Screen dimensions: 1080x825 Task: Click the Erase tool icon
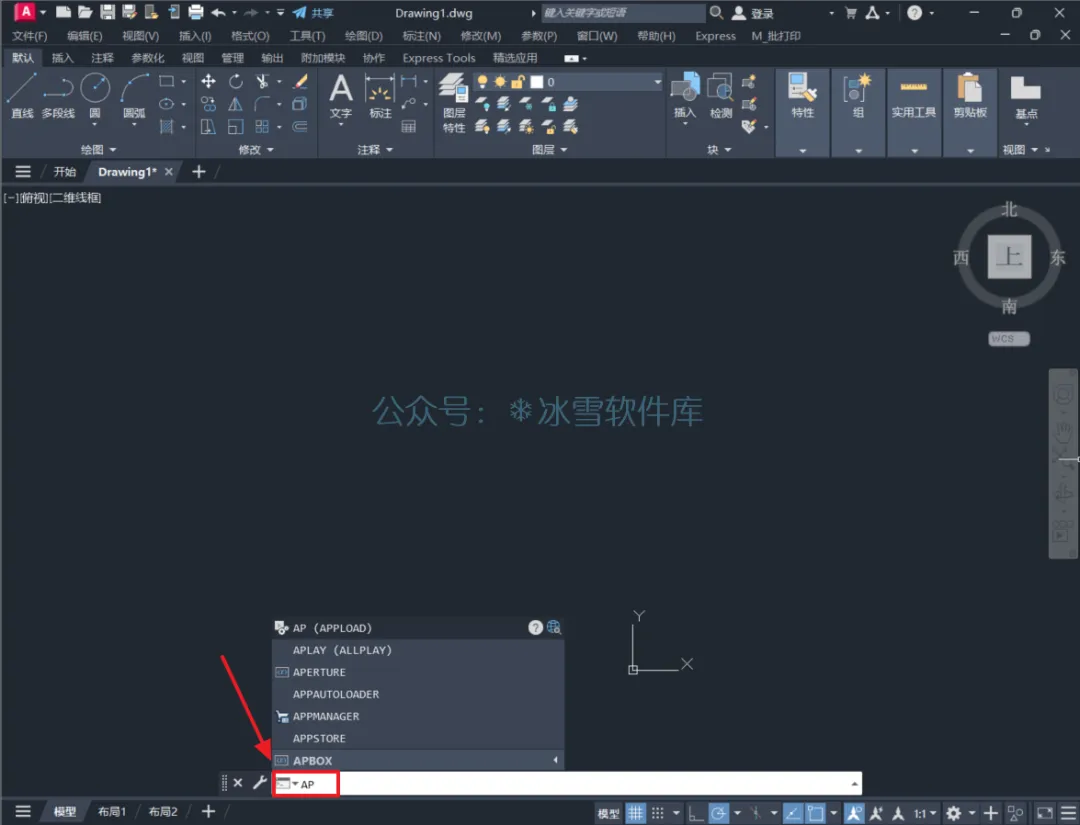point(300,81)
